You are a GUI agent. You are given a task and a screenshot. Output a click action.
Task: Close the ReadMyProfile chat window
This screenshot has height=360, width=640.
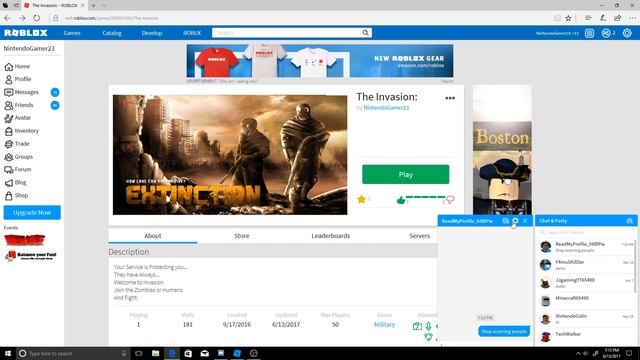point(525,221)
